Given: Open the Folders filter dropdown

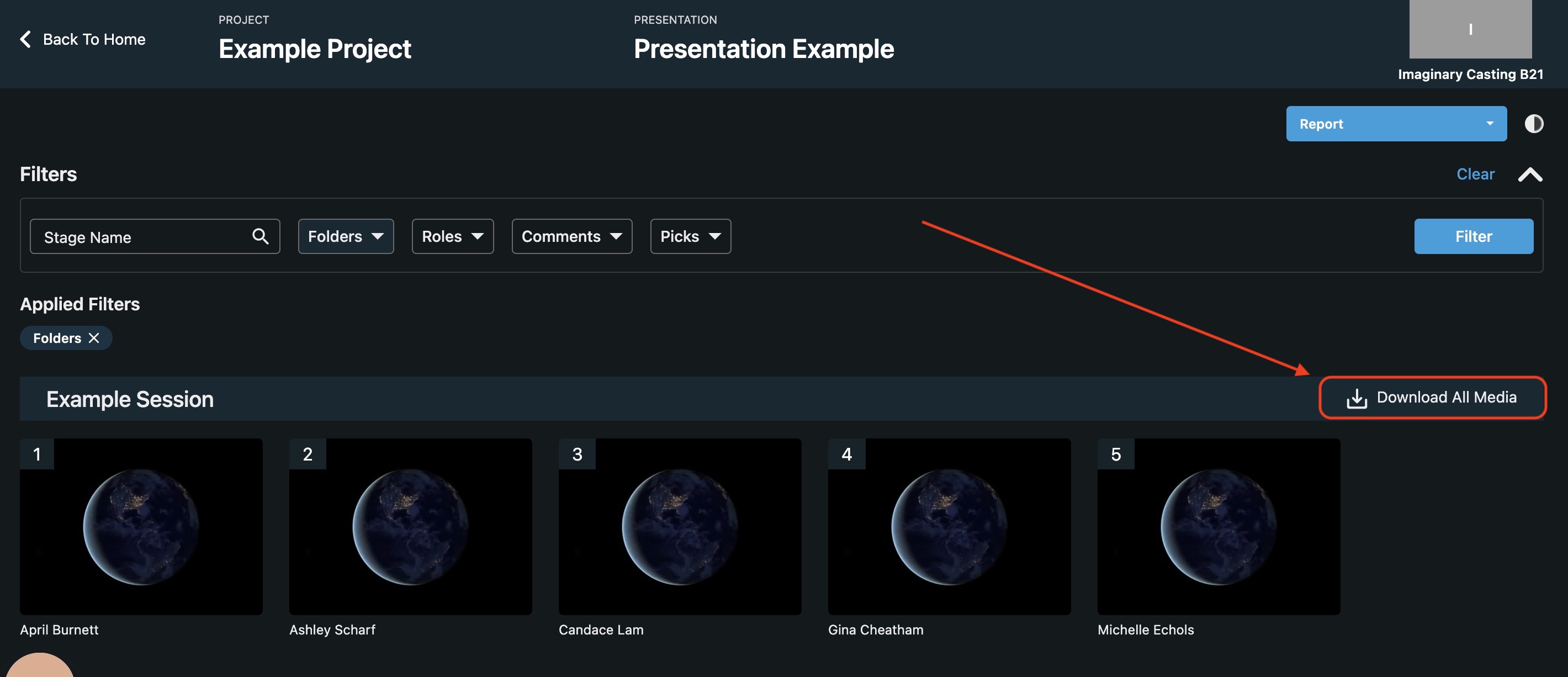Looking at the screenshot, I should coord(346,236).
